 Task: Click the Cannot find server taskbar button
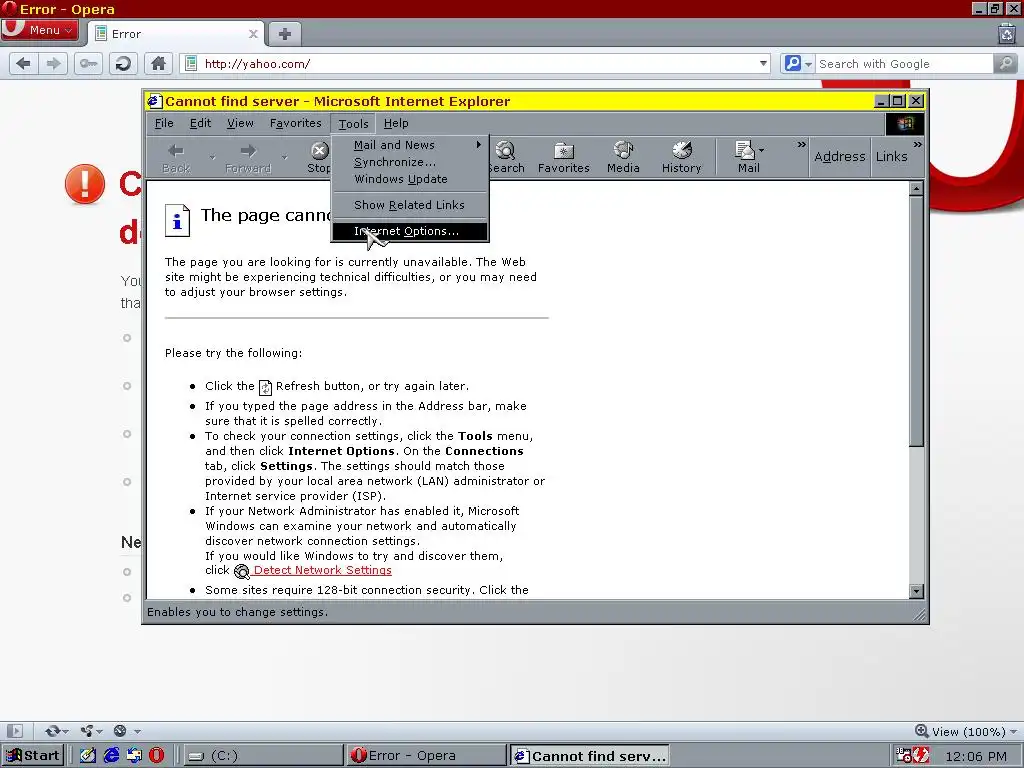(589, 756)
